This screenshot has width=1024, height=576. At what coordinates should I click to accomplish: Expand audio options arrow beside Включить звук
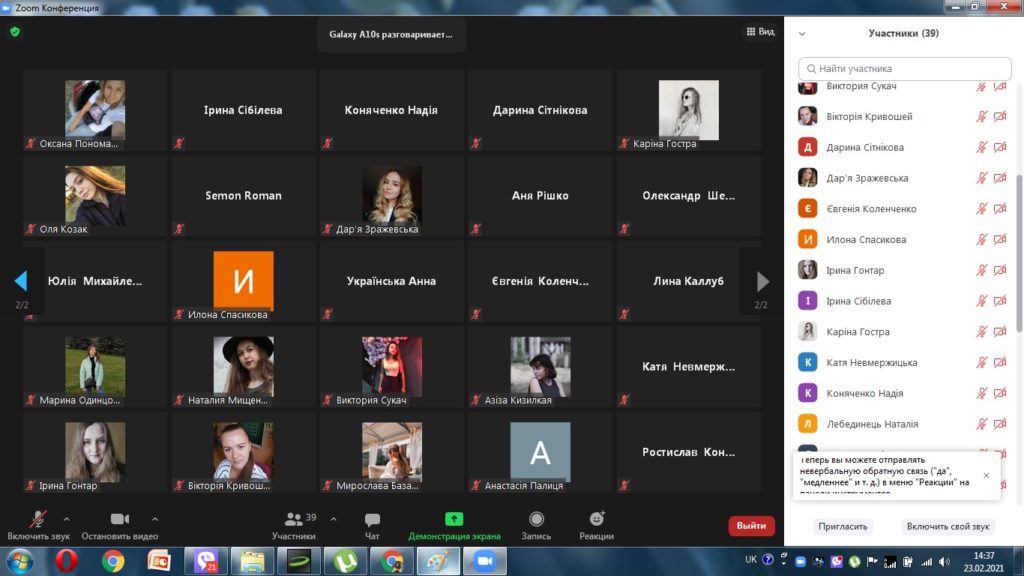pyautogui.click(x=67, y=519)
